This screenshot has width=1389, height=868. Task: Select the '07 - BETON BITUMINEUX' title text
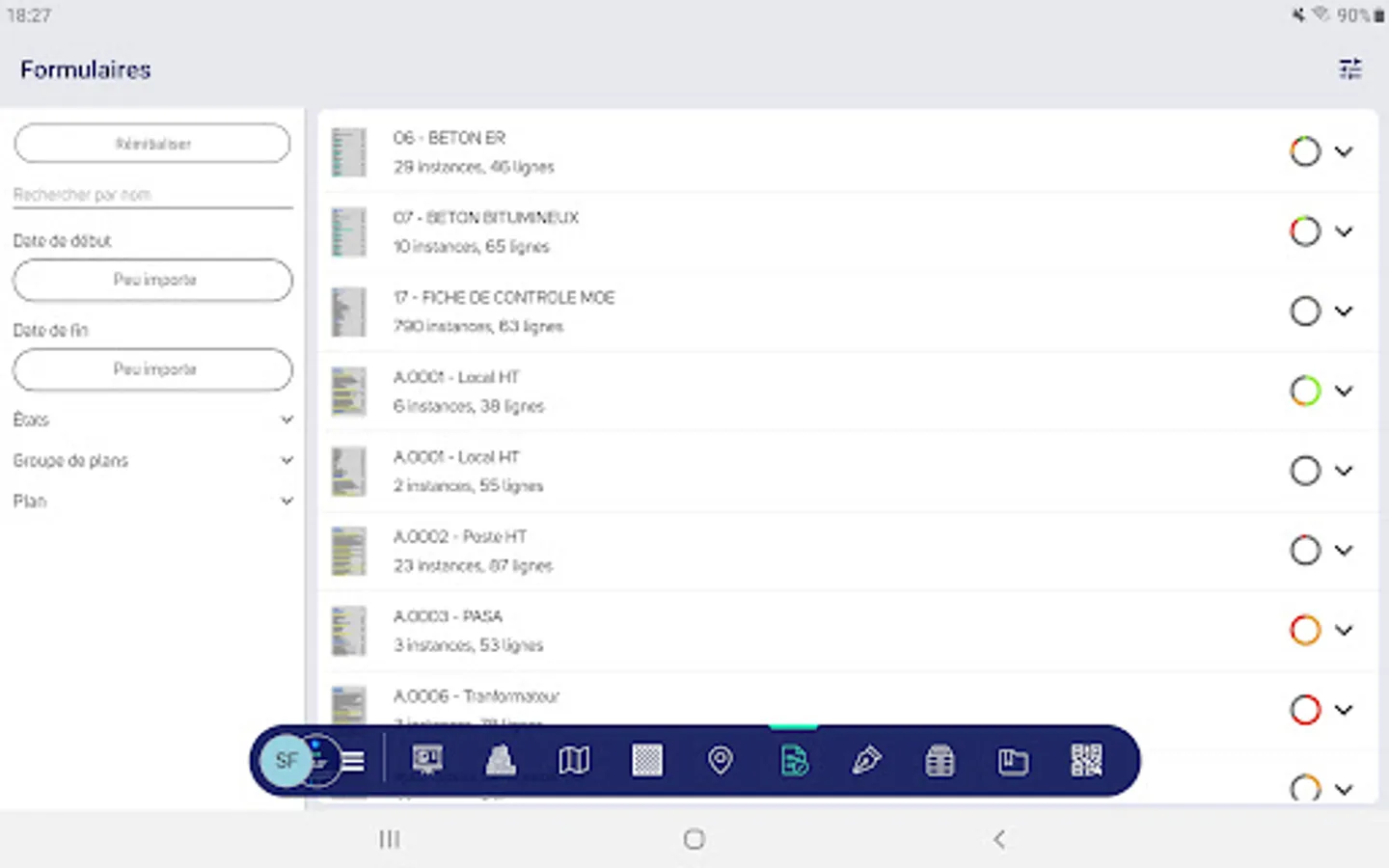(485, 218)
